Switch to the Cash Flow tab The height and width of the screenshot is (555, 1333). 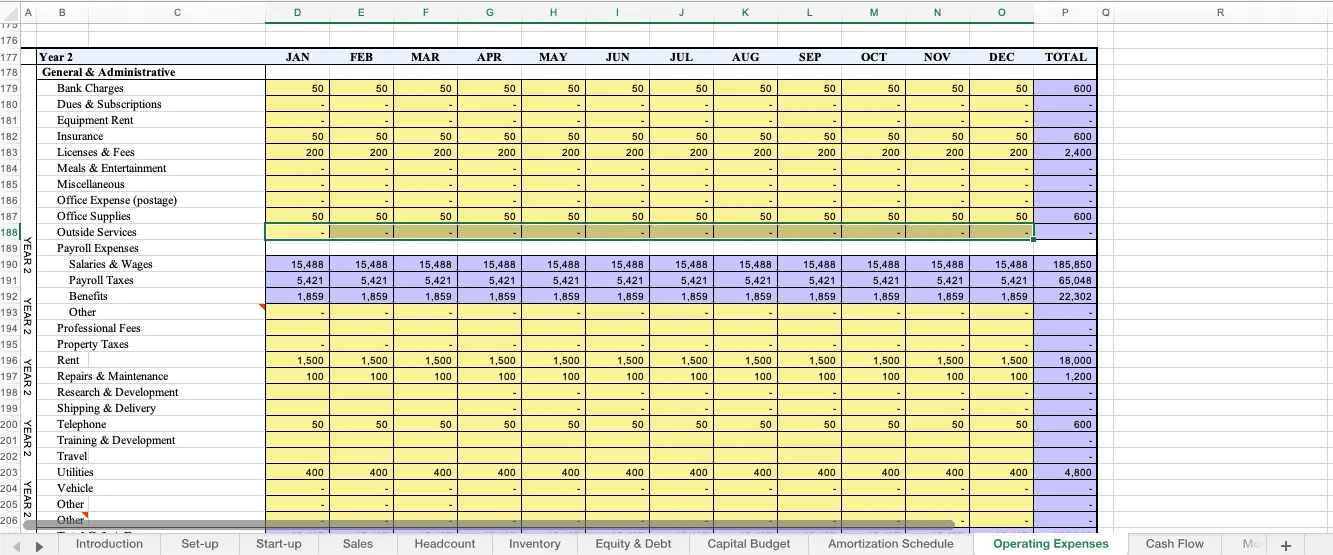1174,544
